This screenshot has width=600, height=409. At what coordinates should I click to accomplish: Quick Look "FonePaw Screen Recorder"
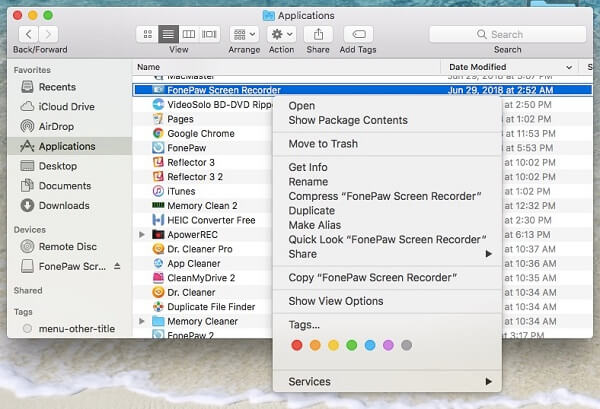[387, 240]
